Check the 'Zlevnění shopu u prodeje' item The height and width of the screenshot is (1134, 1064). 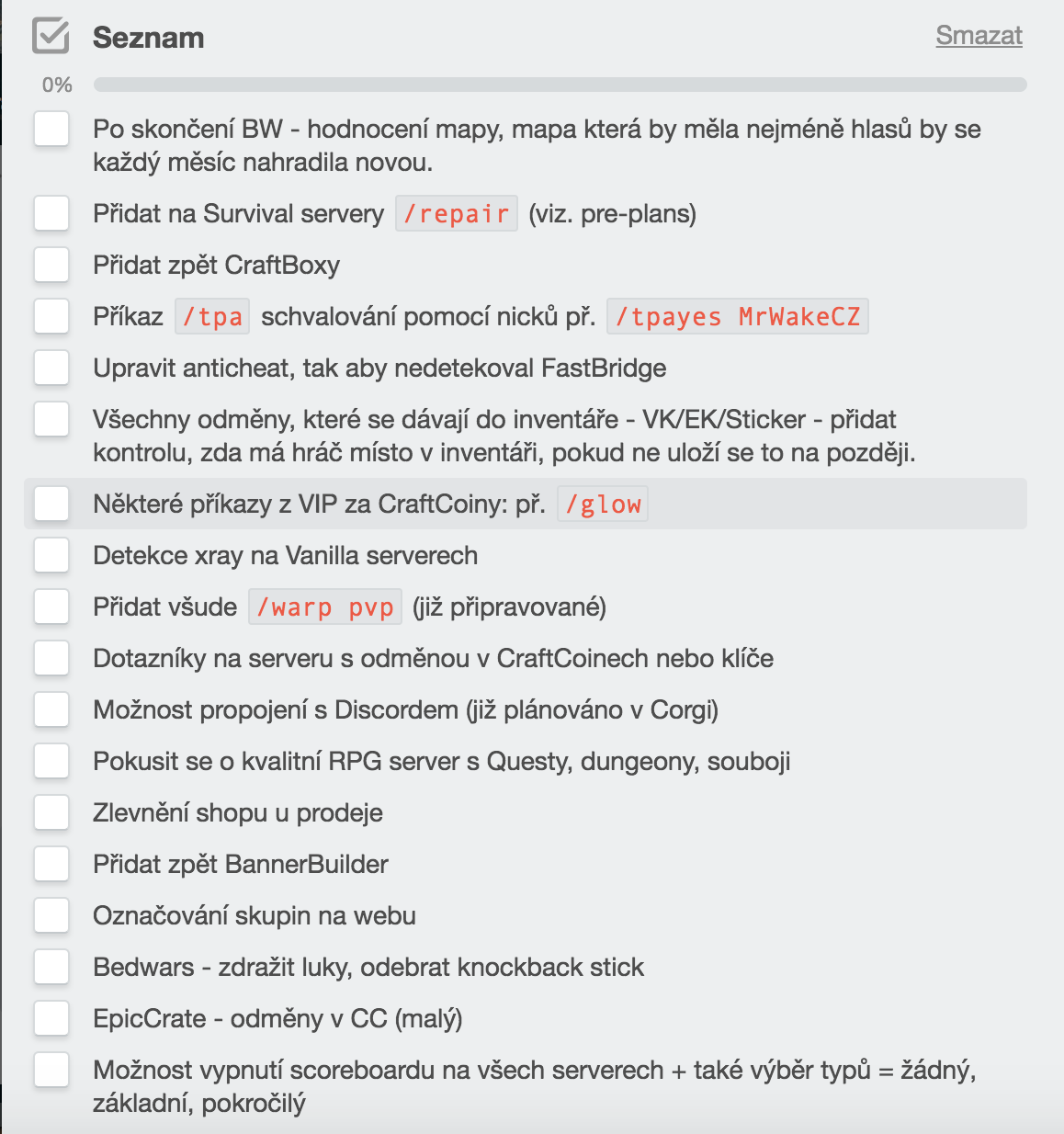coord(51,812)
